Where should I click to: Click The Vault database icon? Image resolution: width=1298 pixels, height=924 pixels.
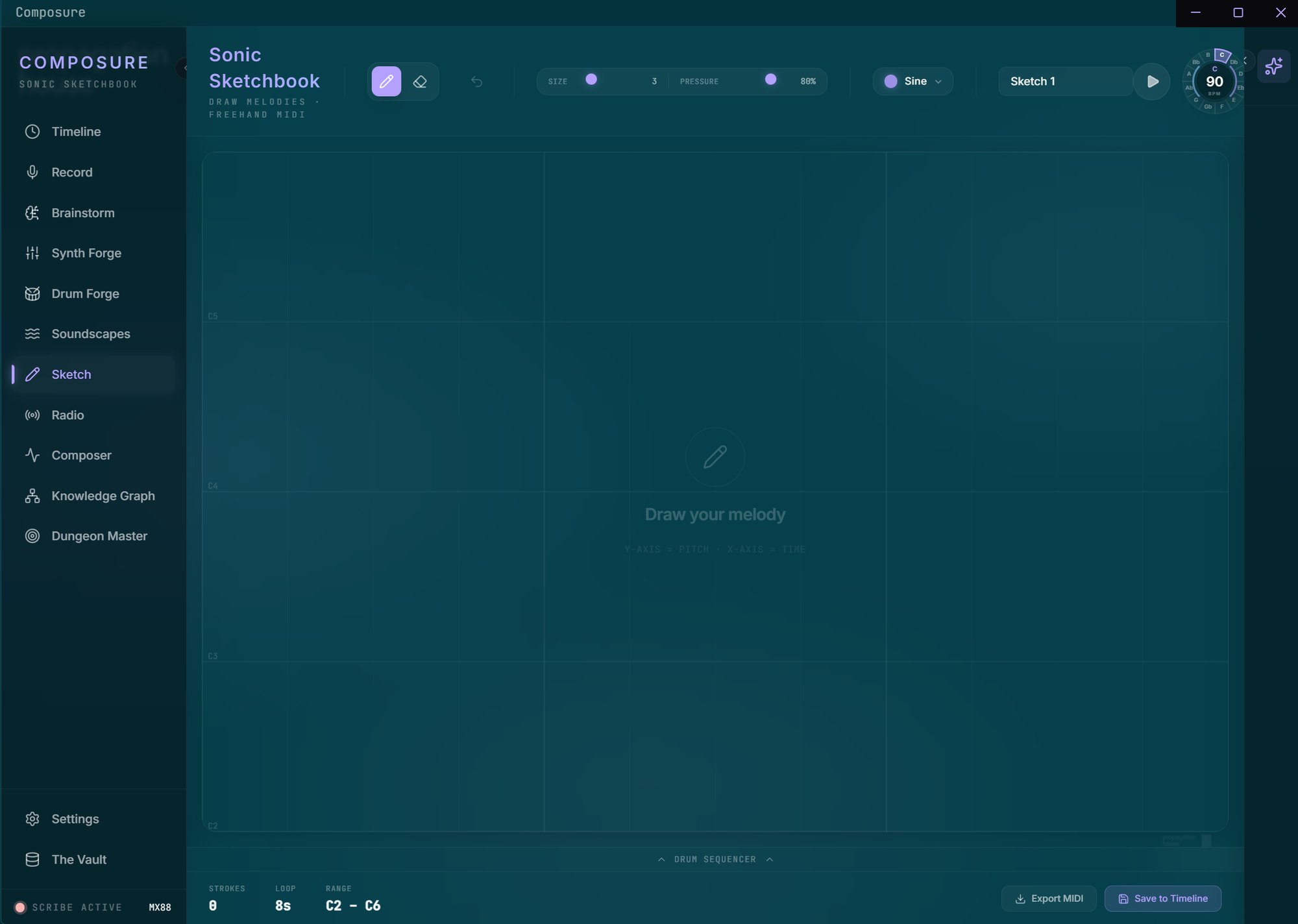pos(32,859)
